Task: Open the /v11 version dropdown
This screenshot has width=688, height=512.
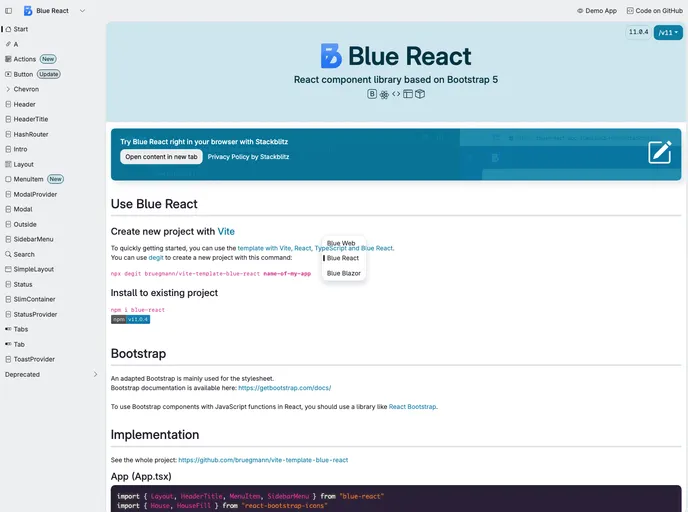Action: [668, 32]
